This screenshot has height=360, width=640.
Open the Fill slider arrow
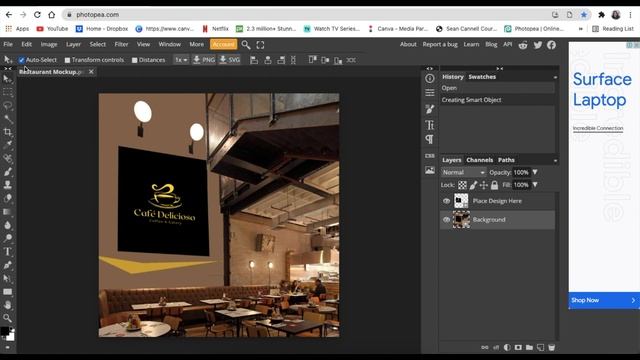(535, 185)
